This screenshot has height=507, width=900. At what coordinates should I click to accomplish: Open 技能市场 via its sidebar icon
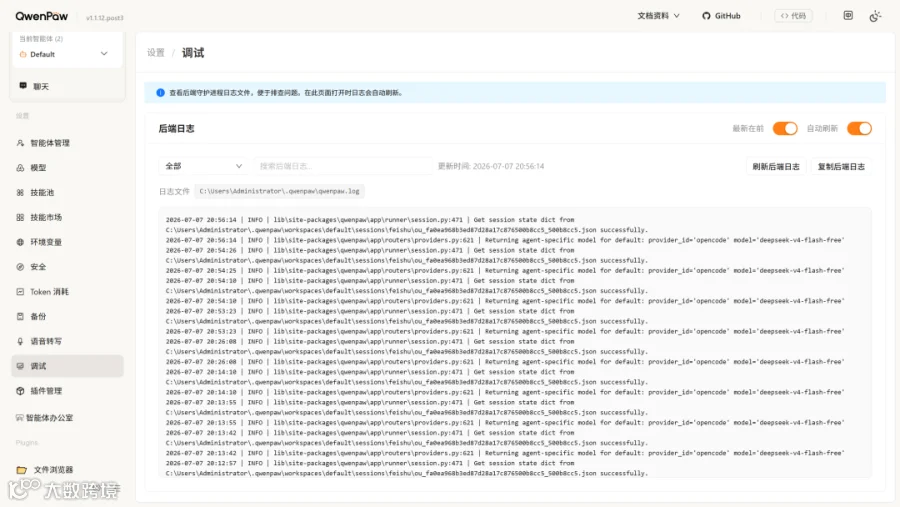tap(20, 217)
